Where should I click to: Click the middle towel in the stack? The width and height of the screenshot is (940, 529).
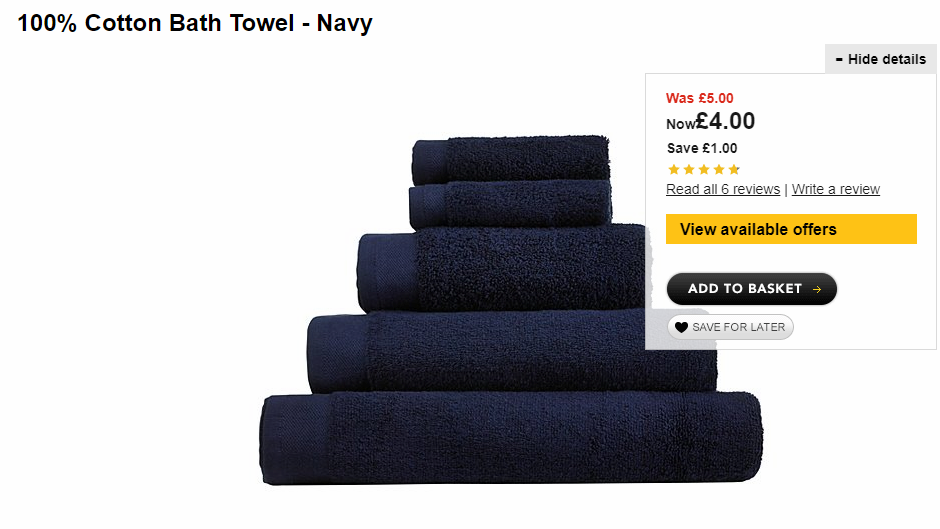(501, 269)
